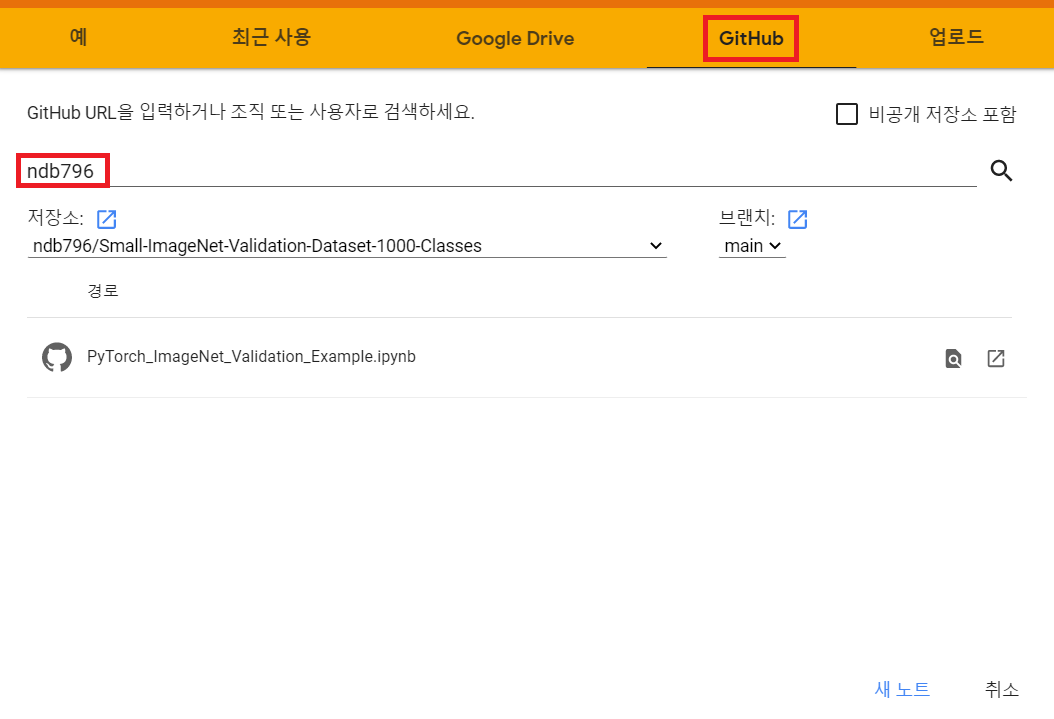
Task: Click the 브랜치: label
Action: (747, 217)
